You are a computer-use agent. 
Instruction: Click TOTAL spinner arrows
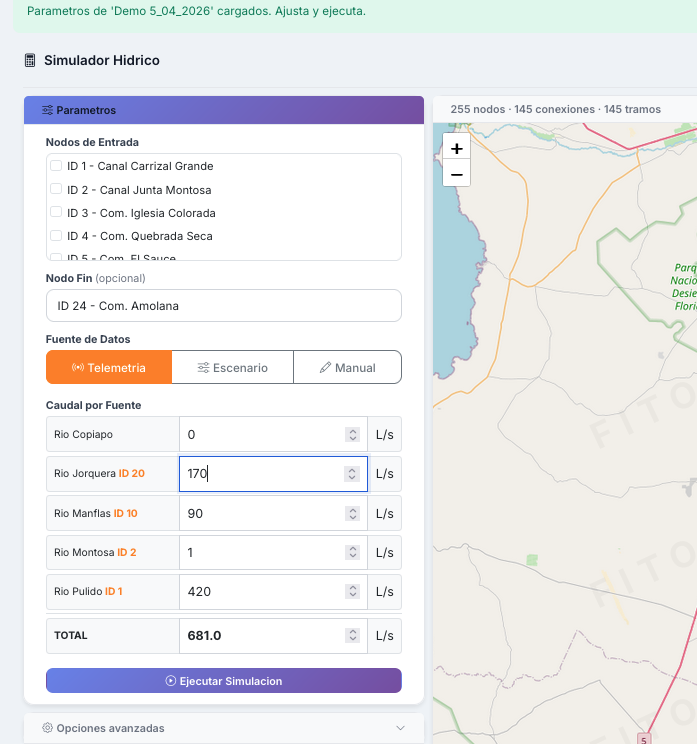click(353, 635)
